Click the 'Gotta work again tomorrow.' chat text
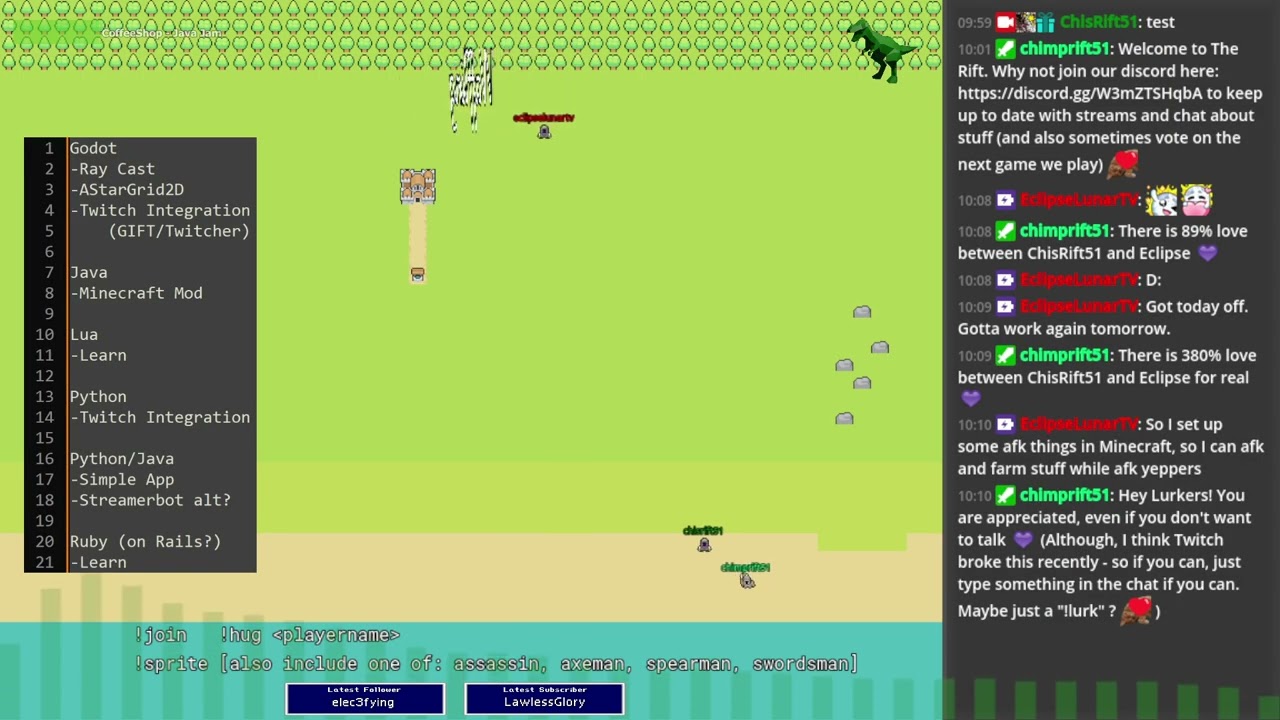1280x720 pixels. click(x=1064, y=329)
